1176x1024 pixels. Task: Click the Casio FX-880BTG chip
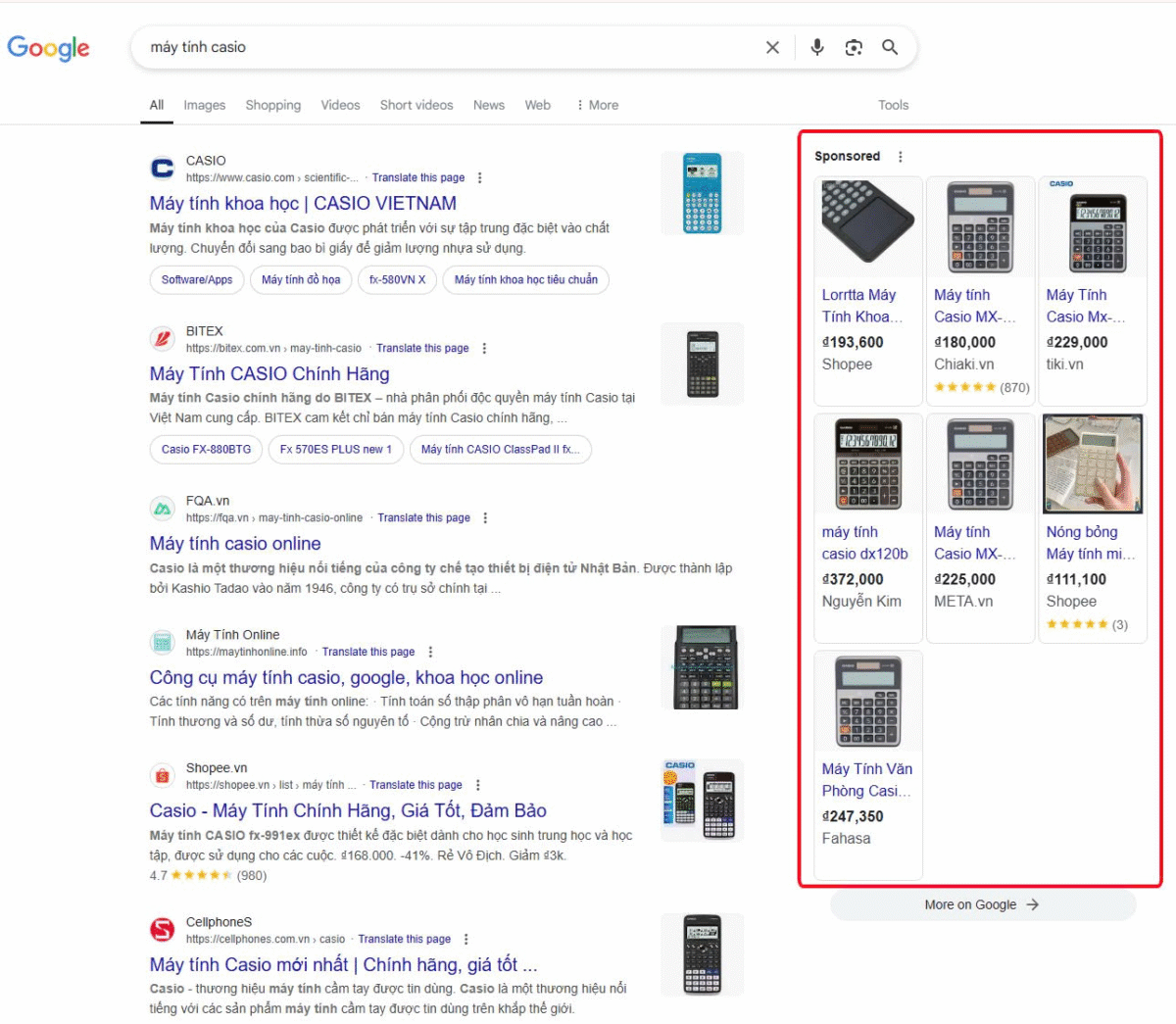tap(206, 450)
